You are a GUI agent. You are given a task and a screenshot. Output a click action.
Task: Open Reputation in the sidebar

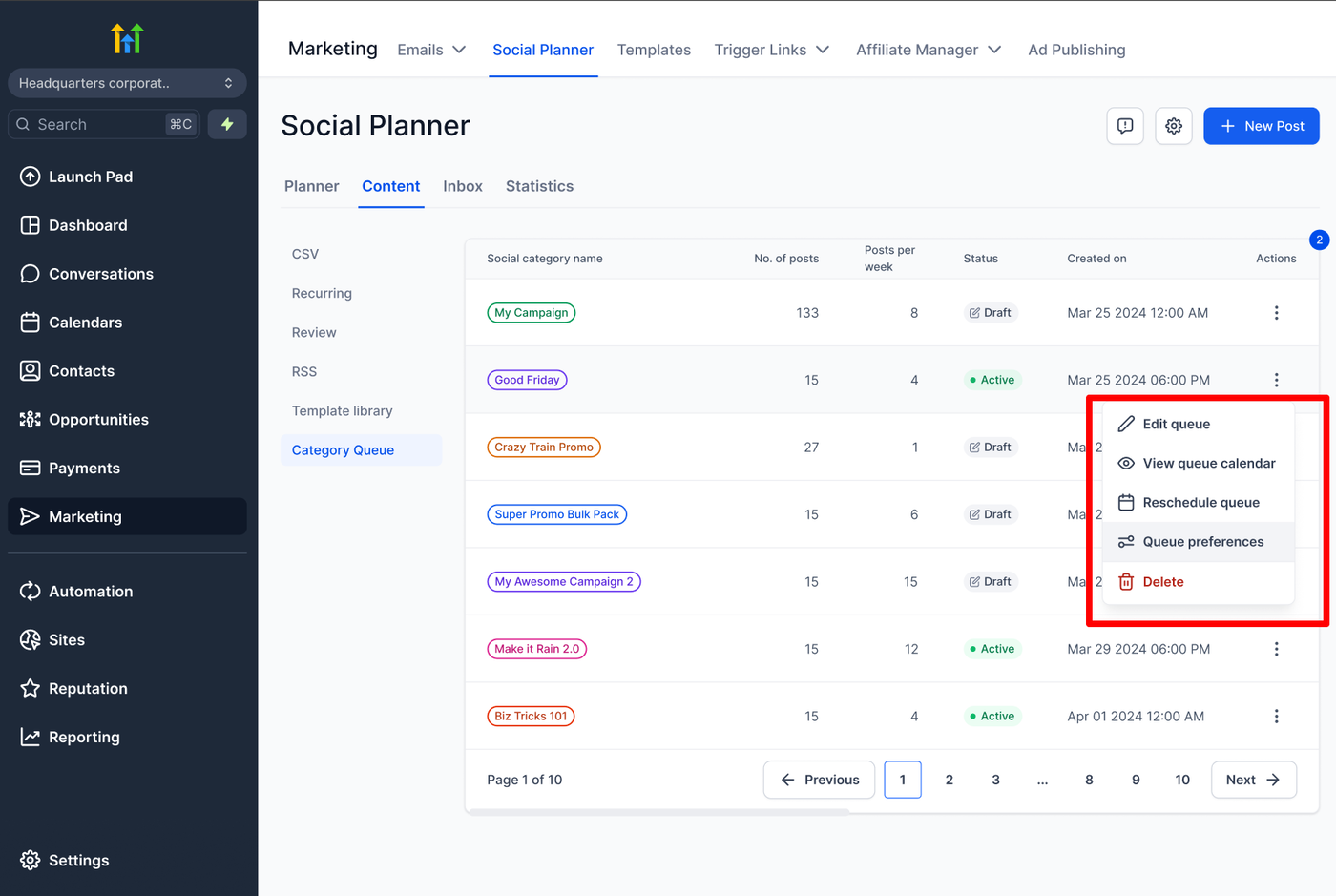tap(88, 689)
